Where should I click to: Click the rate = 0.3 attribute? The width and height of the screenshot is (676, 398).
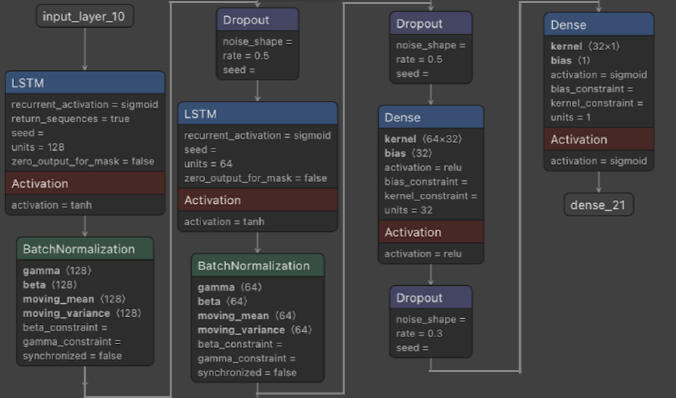click(419, 333)
